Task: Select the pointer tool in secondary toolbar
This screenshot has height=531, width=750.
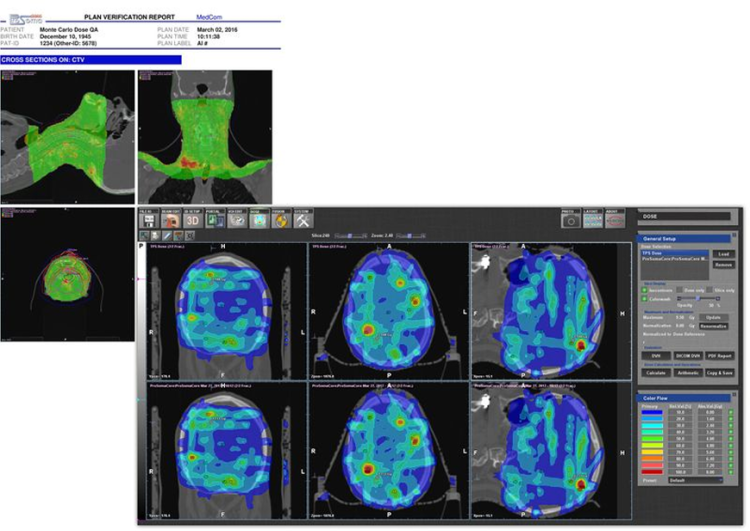Action: coord(144,235)
